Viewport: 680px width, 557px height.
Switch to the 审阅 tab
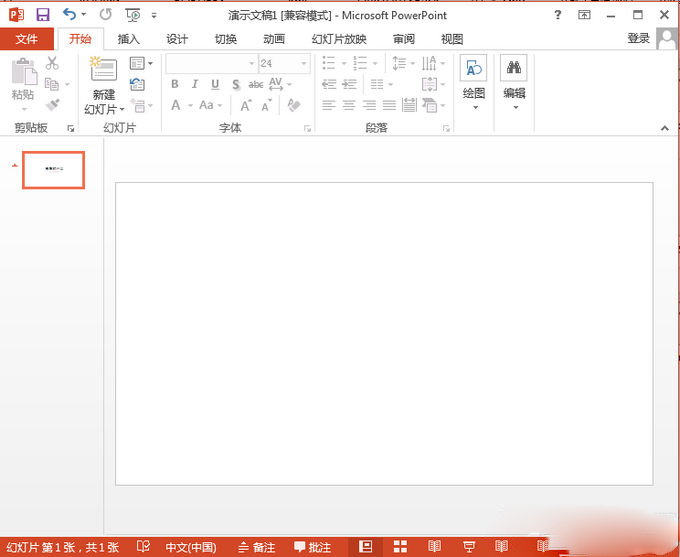pyautogui.click(x=404, y=39)
